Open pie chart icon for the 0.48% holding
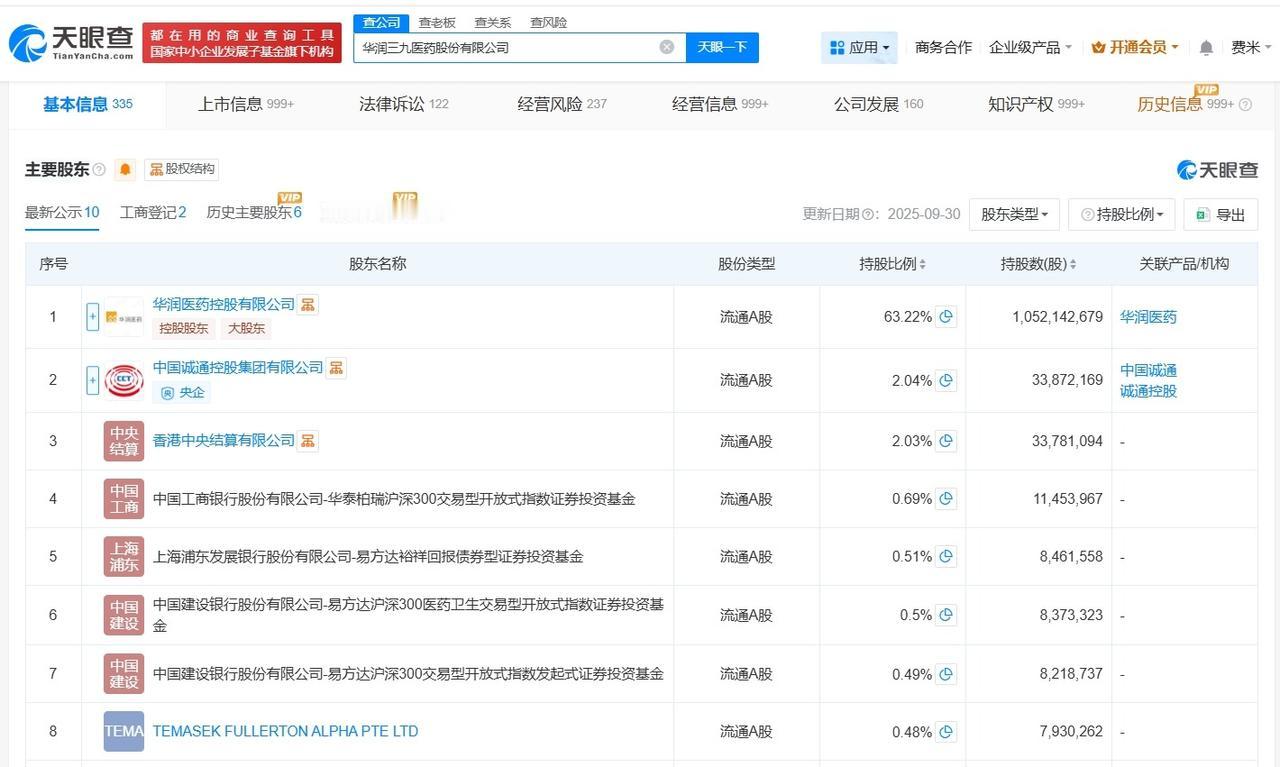This screenshot has height=767, width=1280. [946, 732]
